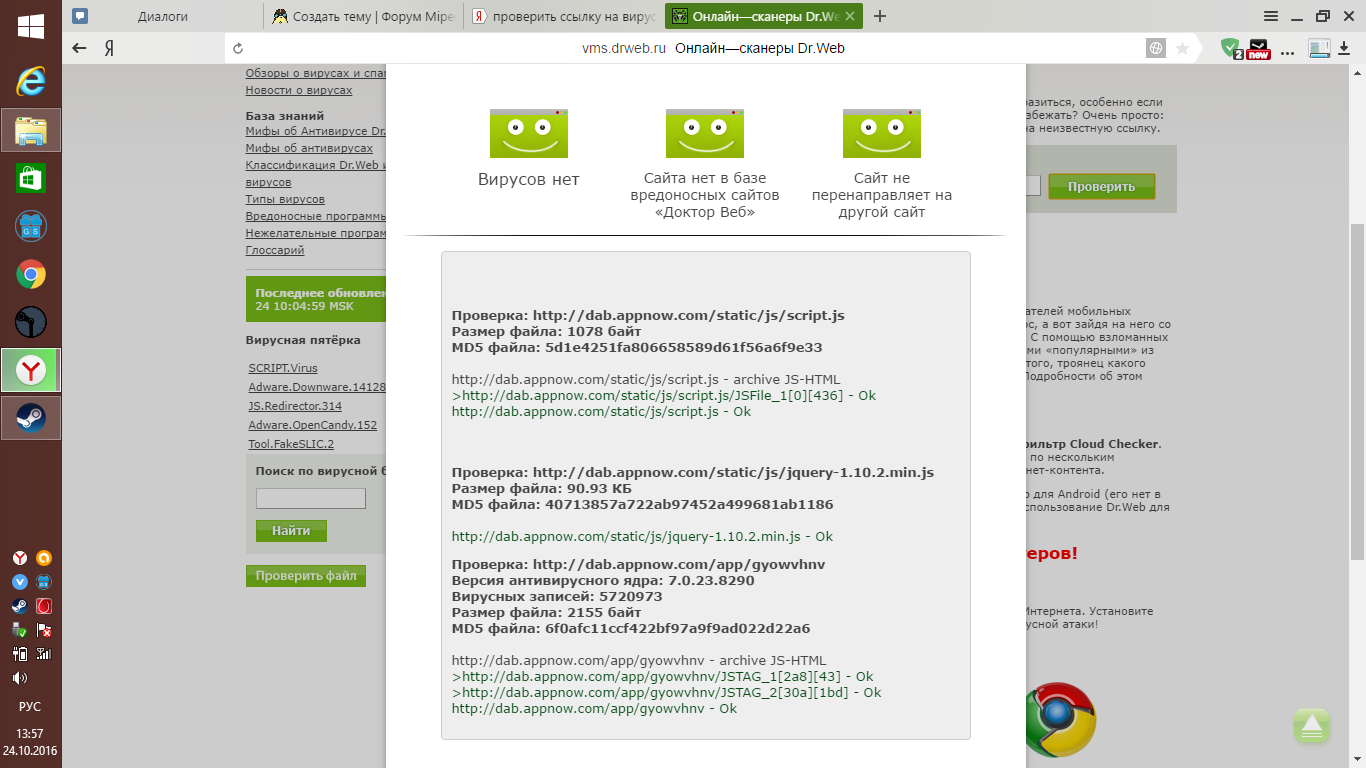Image resolution: width=1366 pixels, height=768 pixels.
Task: Open File Explorer from the taskbar
Action: tap(30, 130)
